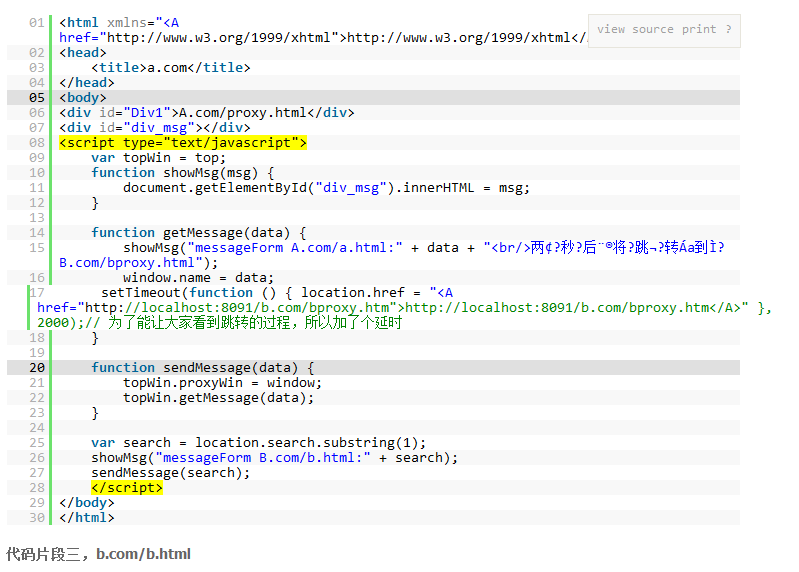Click topWin.getMessage(data) line
Image resolution: width=799 pixels, height=572 pixels.
click(218, 398)
